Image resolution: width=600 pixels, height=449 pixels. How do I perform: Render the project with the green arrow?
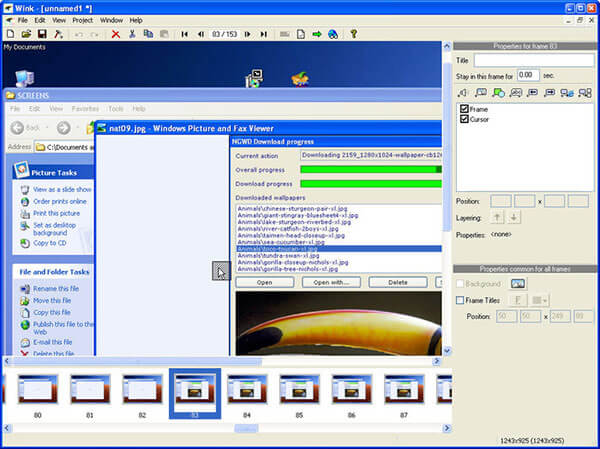(316, 34)
